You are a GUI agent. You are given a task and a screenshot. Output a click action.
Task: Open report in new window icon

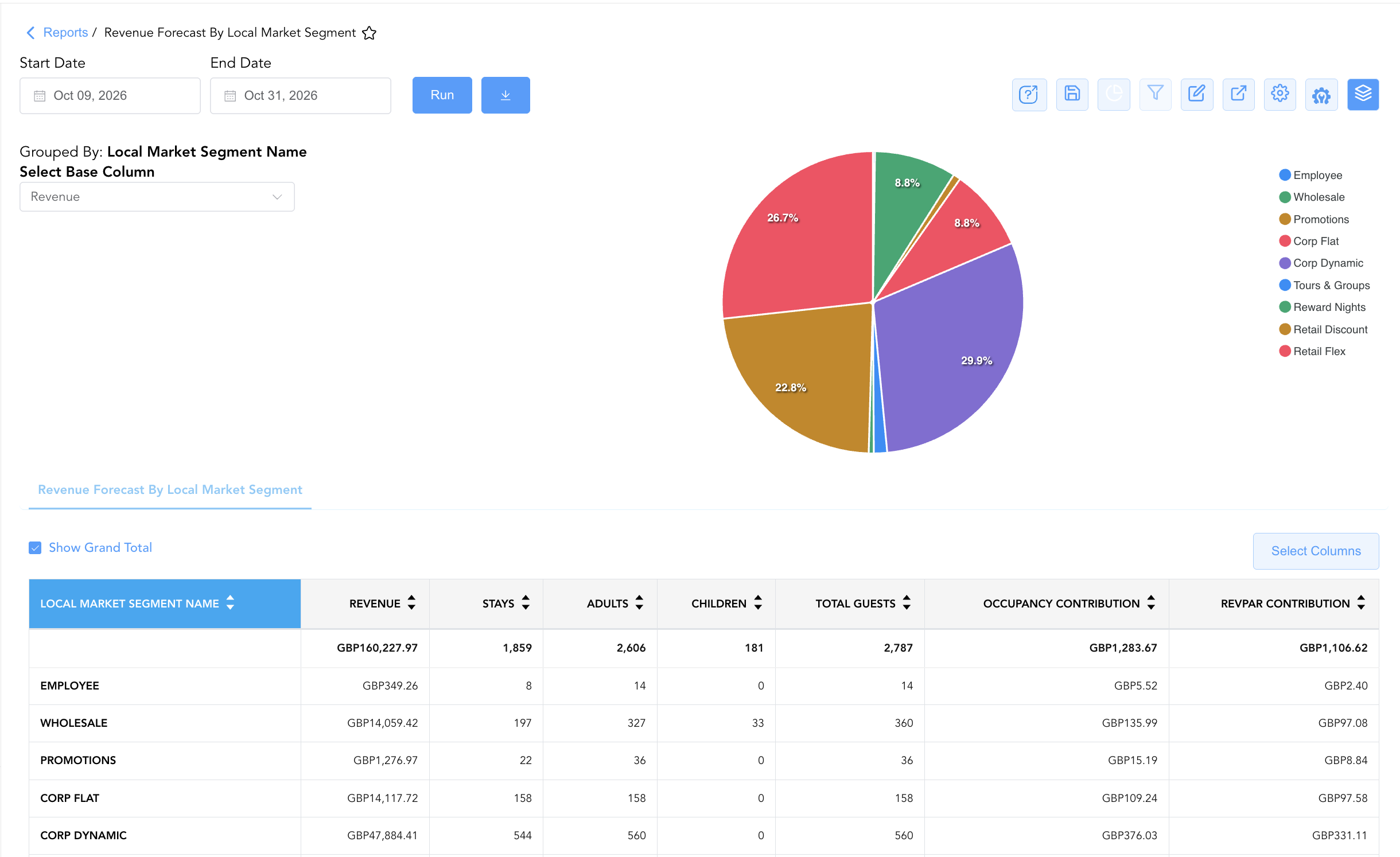pyautogui.click(x=1238, y=95)
